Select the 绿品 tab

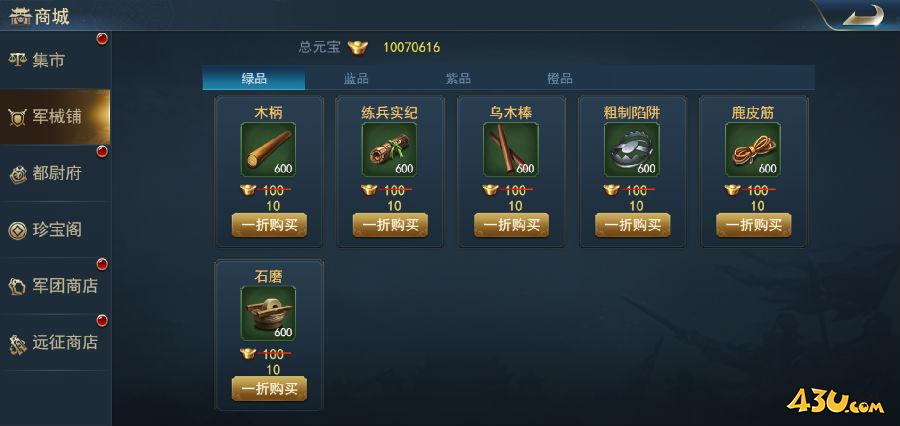pyautogui.click(x=254, y=79)
